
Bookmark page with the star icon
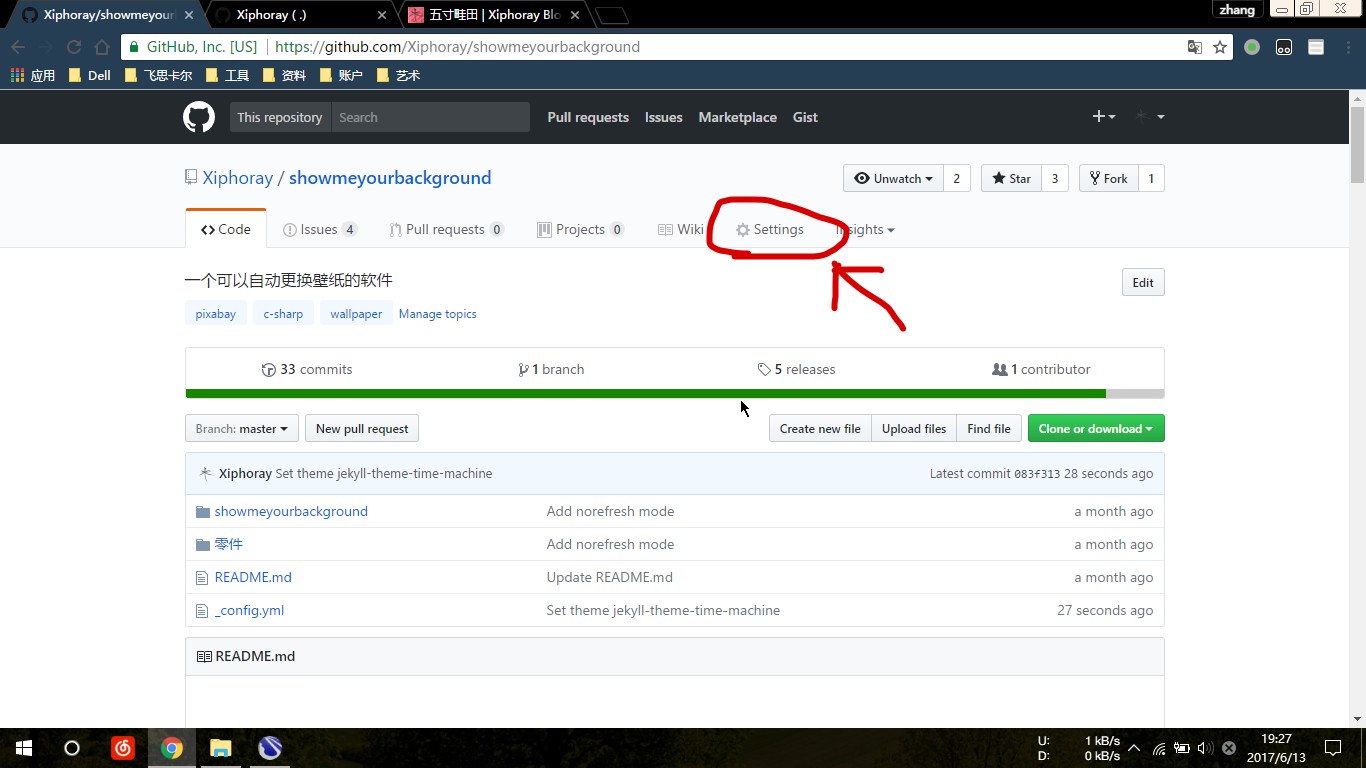tap(1220, 47)
